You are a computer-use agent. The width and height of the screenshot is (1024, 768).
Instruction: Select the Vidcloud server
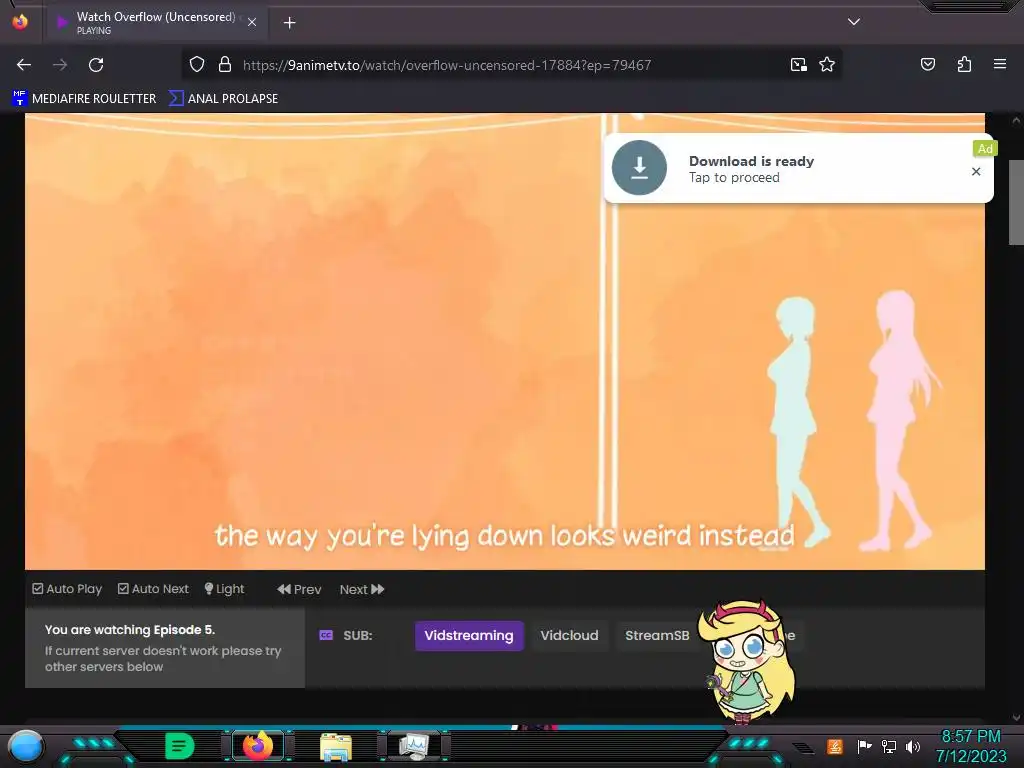(x=569, y=635)
